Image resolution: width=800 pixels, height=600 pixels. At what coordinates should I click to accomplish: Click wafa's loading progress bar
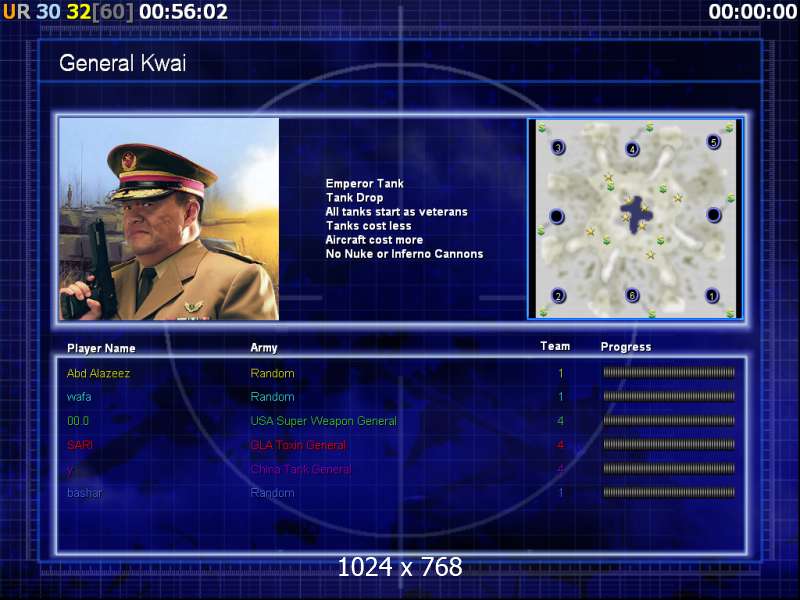[x=669, y=396]
